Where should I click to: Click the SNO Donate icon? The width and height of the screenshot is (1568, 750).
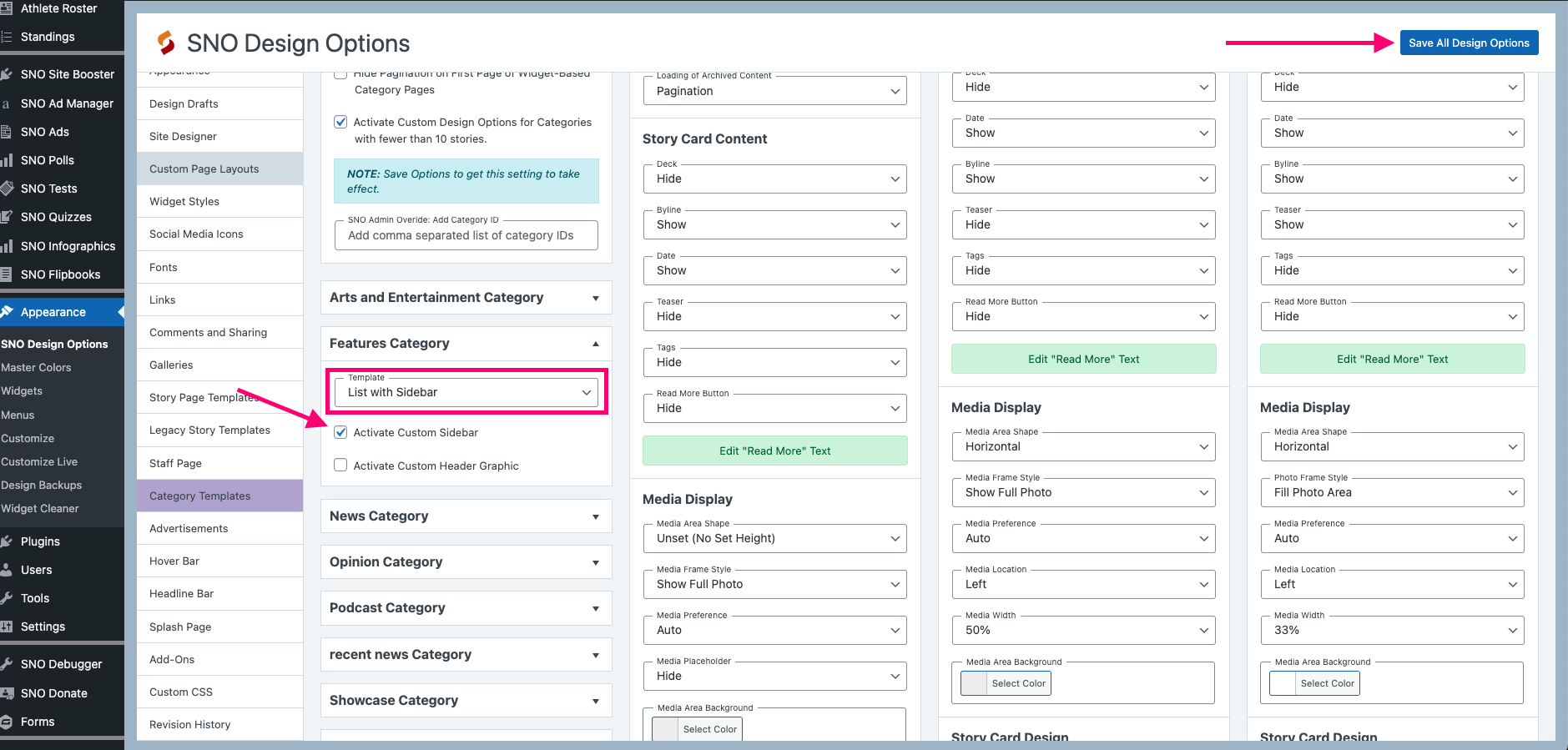click(x=7, y=693)
